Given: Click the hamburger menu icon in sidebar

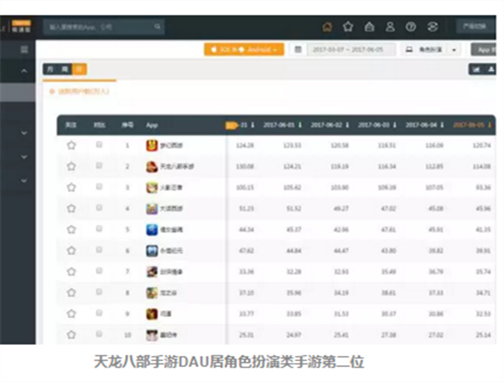Looking at the screenshot, I should pos(24,50).
